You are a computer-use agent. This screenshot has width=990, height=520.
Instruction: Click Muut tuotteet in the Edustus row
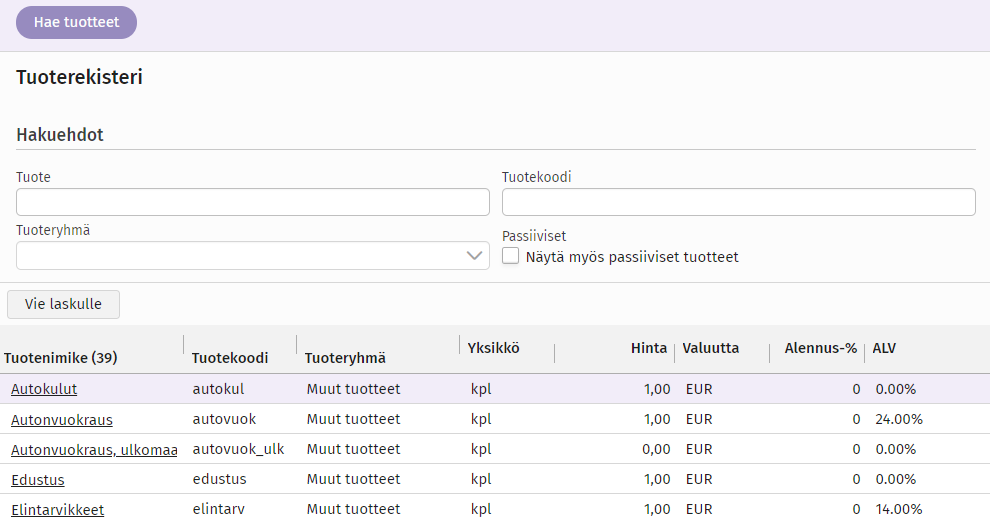click(354, 479)
